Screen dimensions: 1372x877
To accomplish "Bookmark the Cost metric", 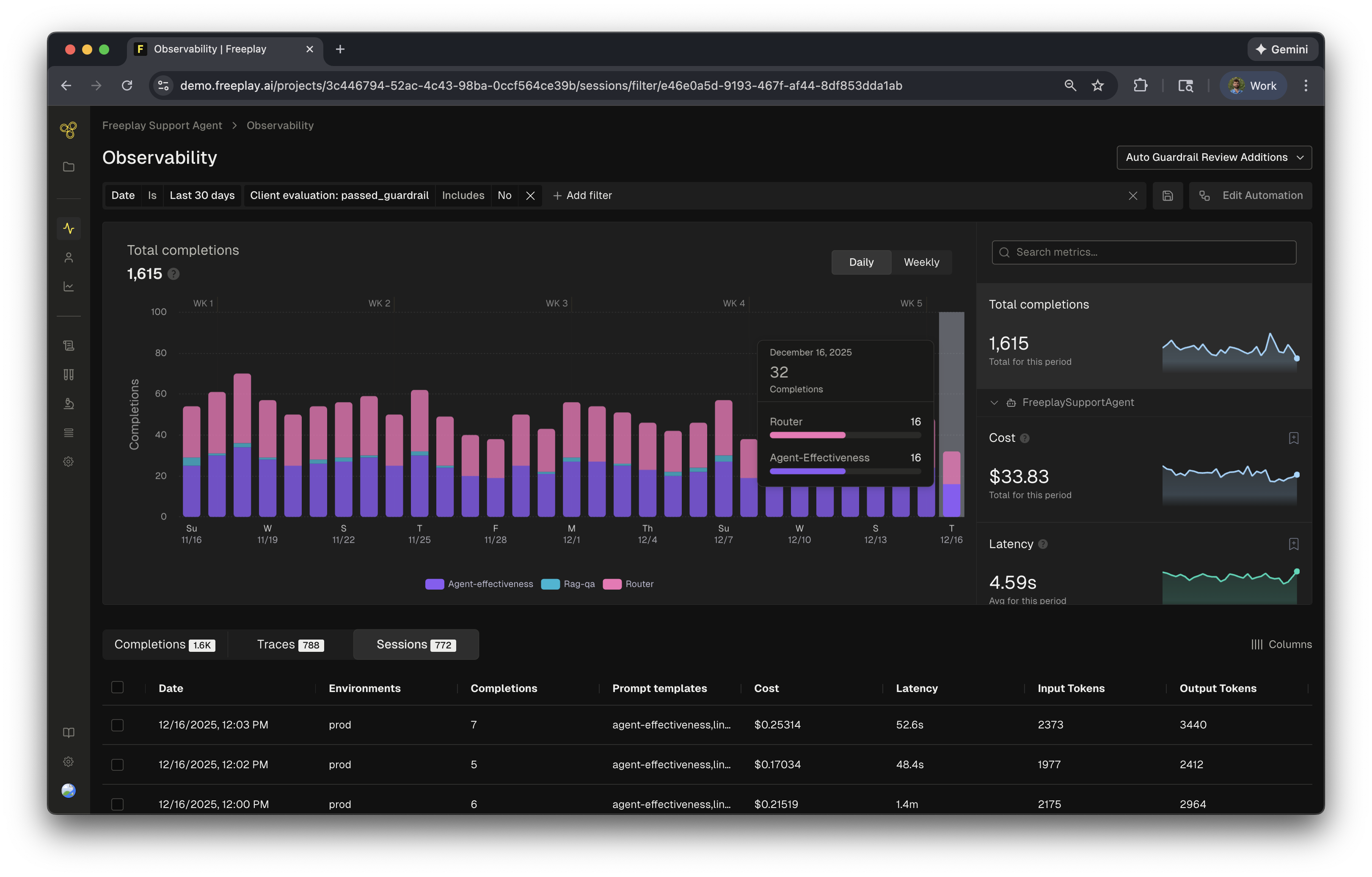I will [x=1293, y=438].
